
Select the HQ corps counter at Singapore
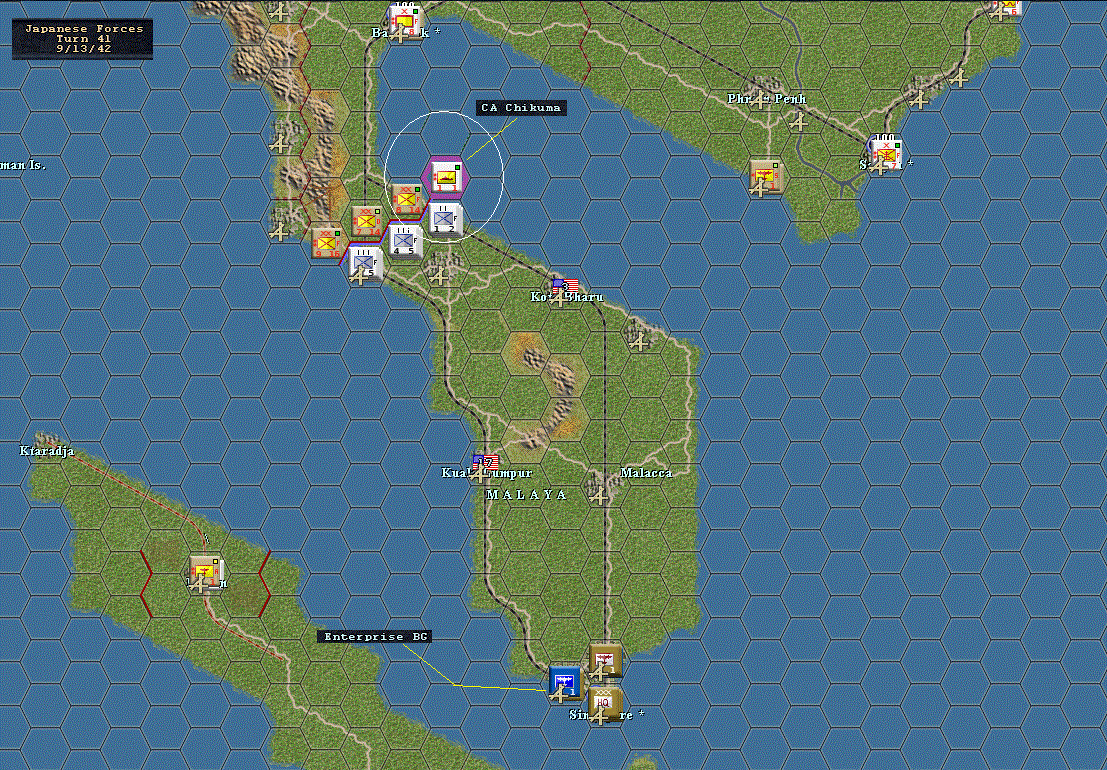[604, 704]
